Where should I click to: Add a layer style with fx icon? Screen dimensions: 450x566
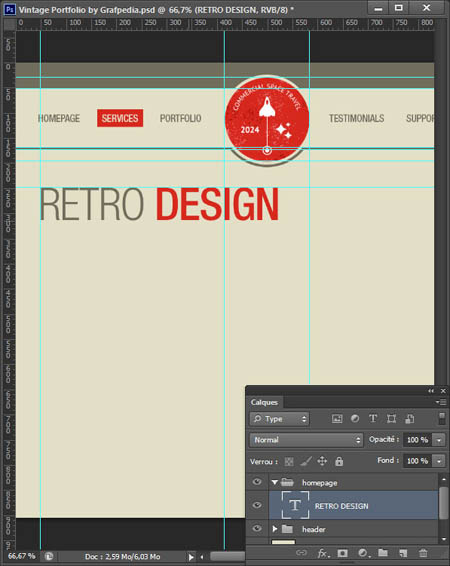[x=323, y=553]
